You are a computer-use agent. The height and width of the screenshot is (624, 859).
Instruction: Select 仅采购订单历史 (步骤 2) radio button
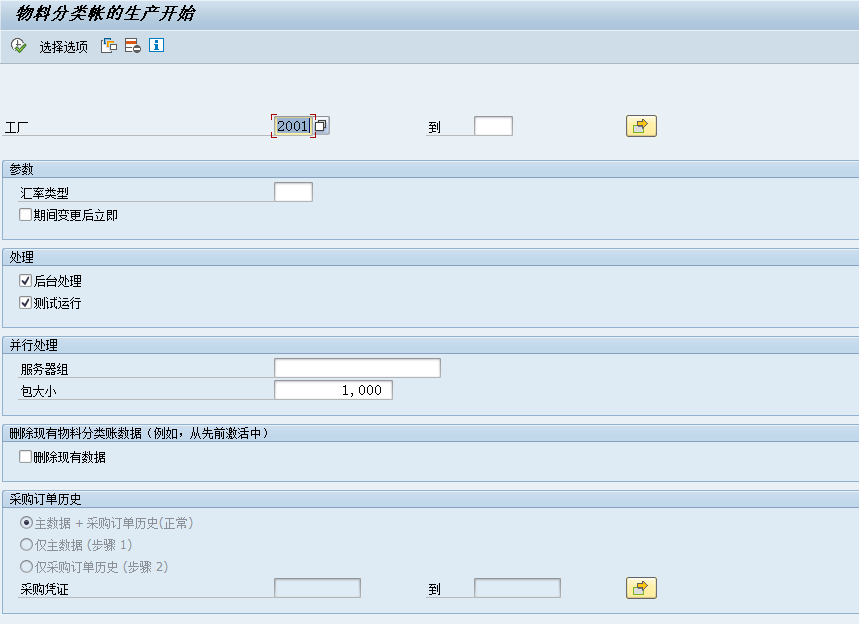[26, 566]
